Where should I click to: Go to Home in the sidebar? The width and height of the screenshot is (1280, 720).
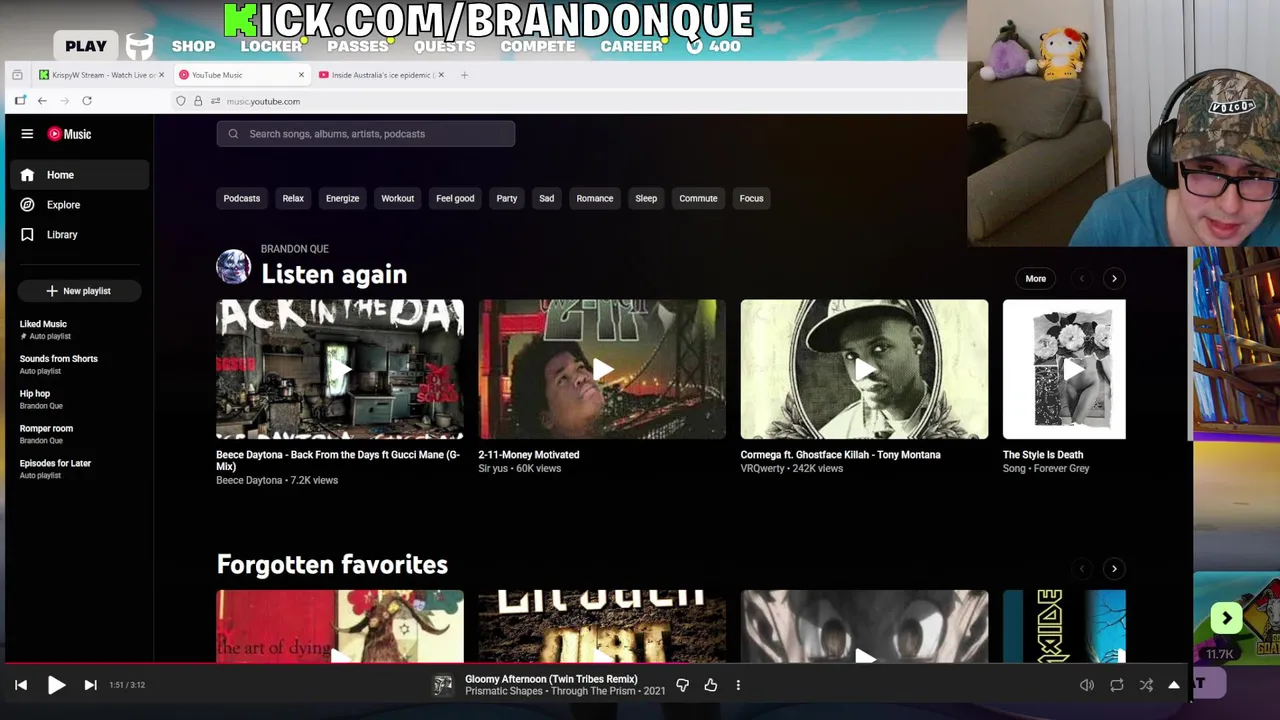point(80,175)
